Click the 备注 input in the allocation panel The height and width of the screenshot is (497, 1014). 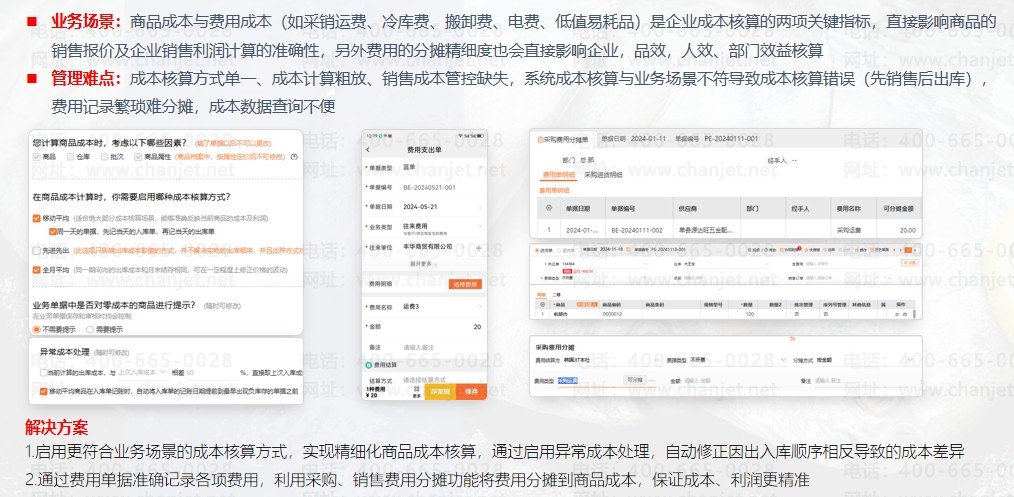pos(863,381)
